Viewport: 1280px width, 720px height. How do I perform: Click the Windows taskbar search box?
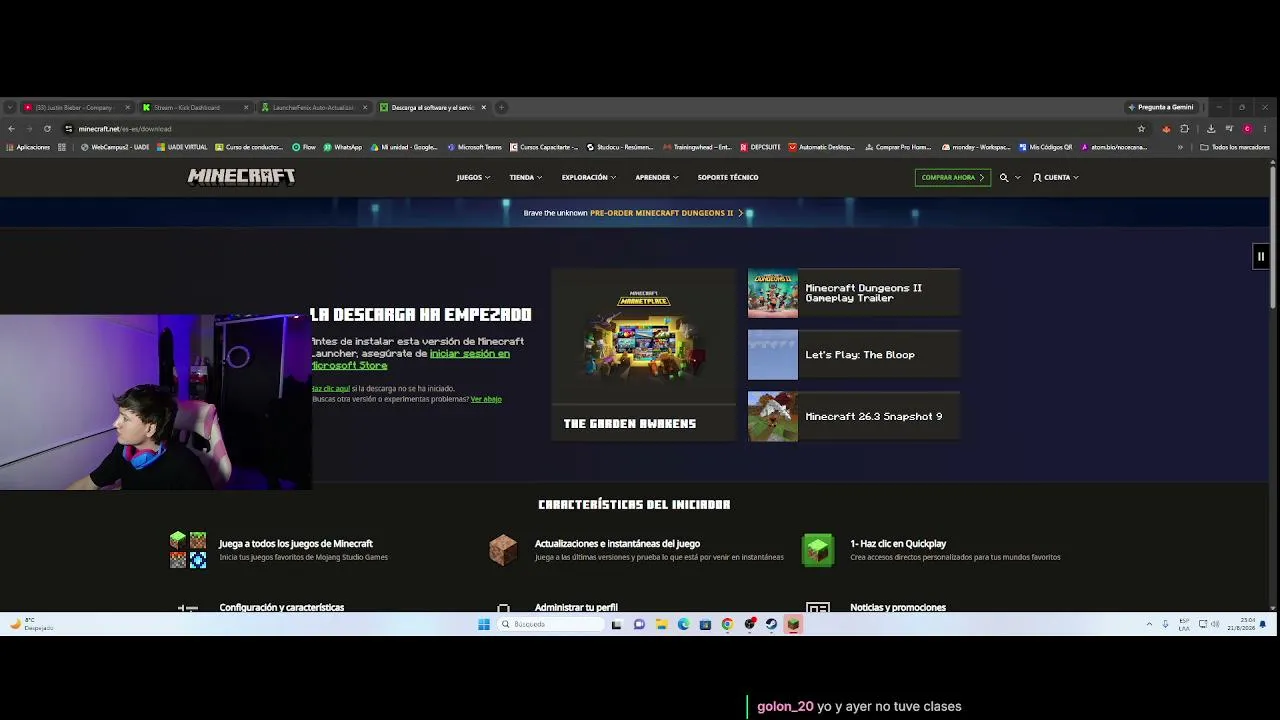coord(551,624)
